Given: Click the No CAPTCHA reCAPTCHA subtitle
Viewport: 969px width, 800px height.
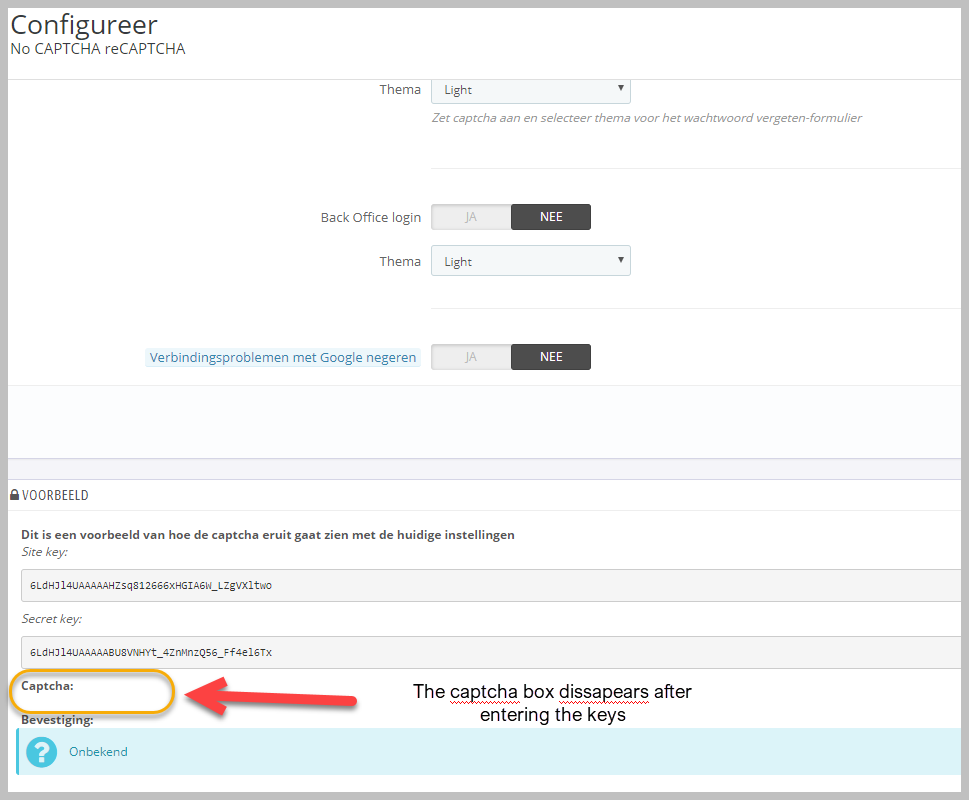Looking at the screenshot, I should click(97, 48).
